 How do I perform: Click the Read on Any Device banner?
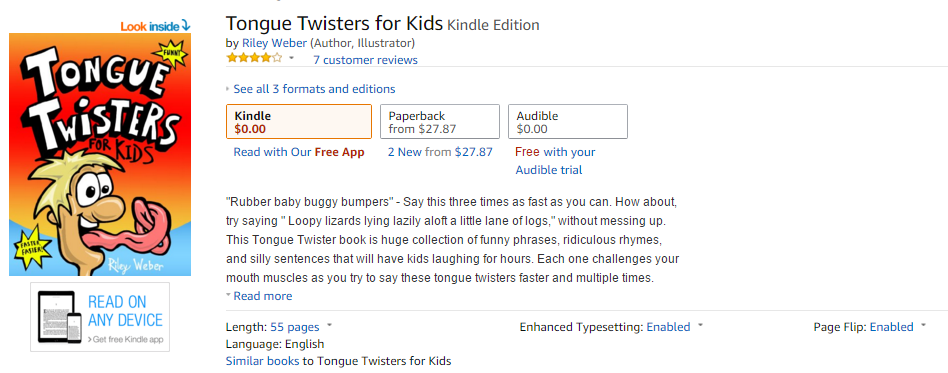[100, 317]
